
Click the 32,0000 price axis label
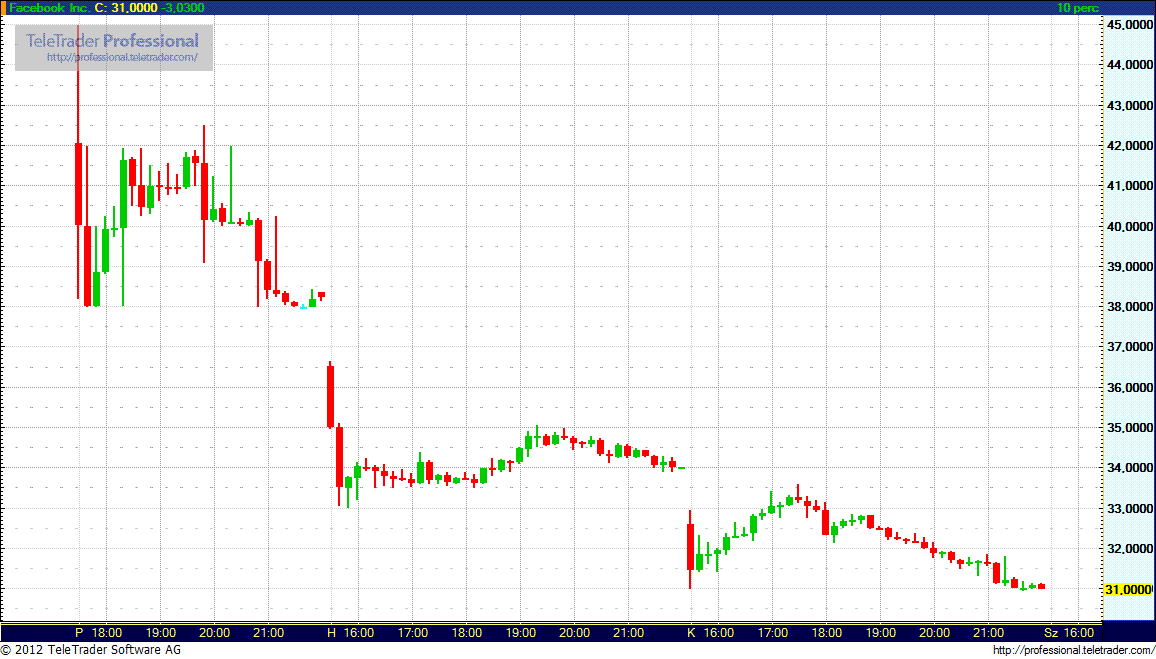click(x=1129, y=549)
